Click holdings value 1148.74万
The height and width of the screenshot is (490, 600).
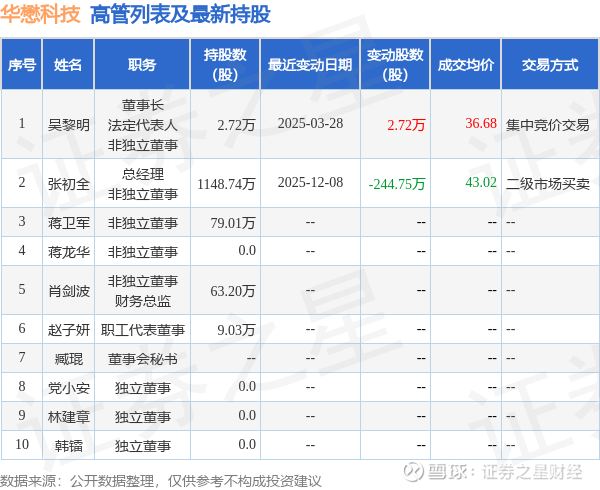[226, 184]
